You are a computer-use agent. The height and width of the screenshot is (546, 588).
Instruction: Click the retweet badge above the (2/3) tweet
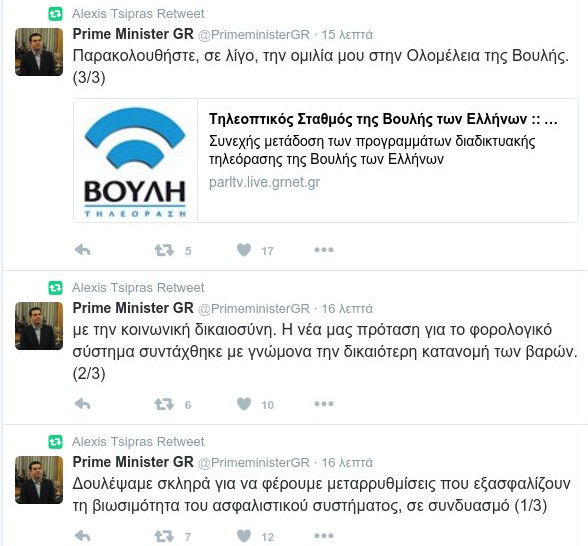click(x=56, y=288)
